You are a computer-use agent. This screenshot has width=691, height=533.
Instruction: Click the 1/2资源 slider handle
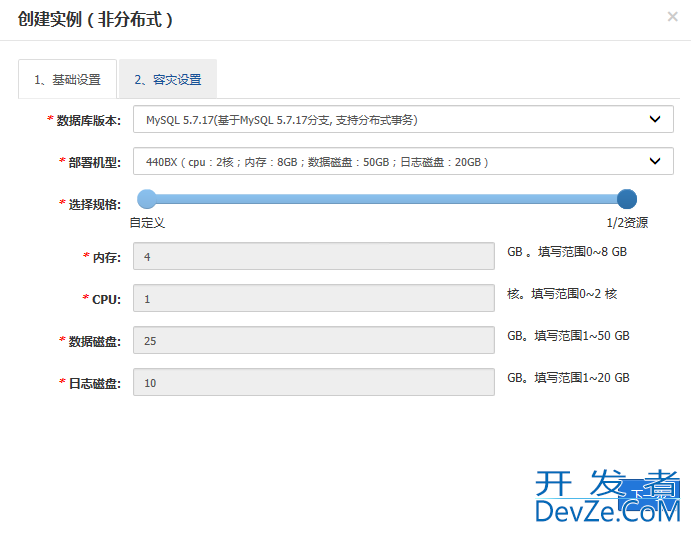tap(627, 199)
